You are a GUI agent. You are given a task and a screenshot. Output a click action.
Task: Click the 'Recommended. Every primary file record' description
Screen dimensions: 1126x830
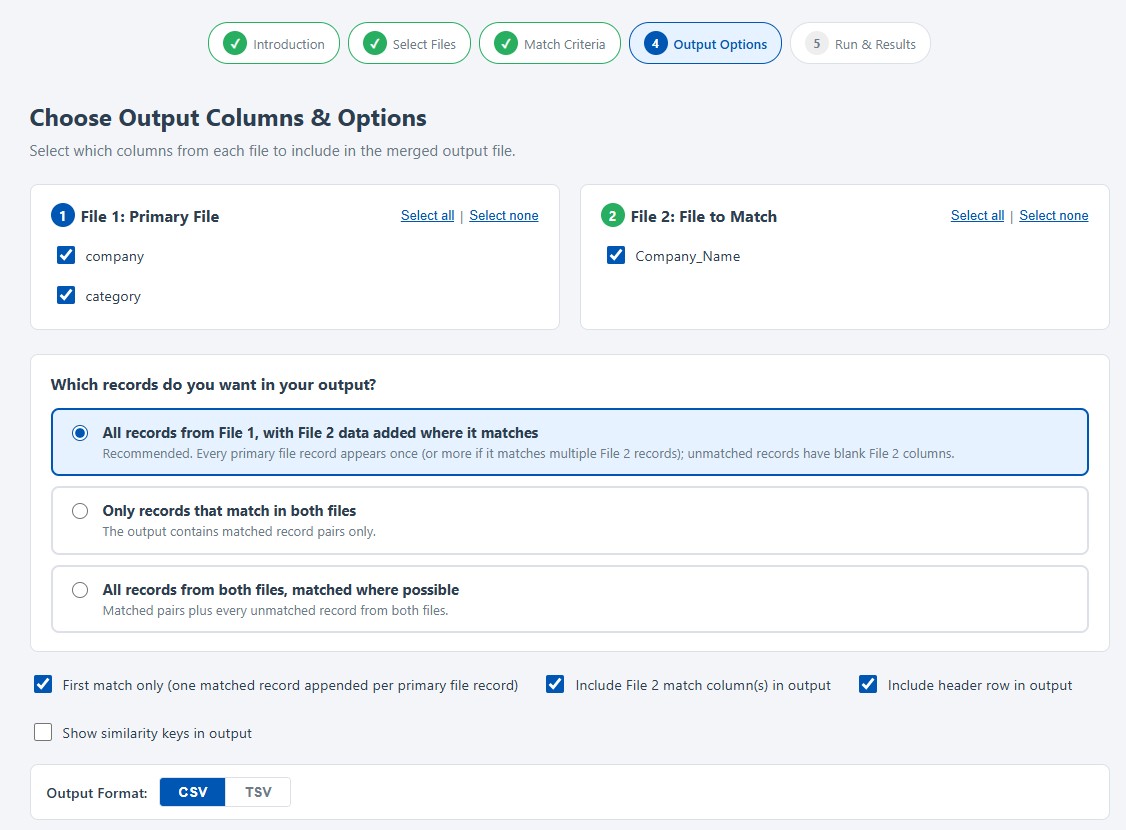529,454
